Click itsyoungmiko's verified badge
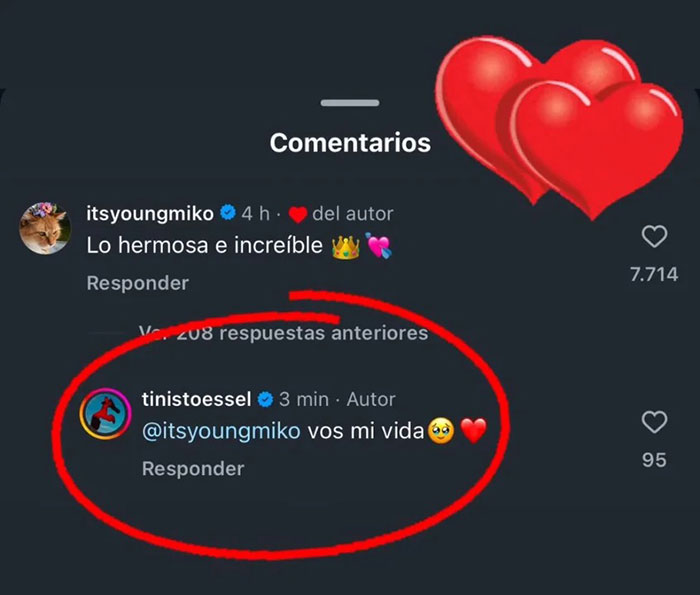Viewport: 700px width, 595px height. (x=228, y=213)
